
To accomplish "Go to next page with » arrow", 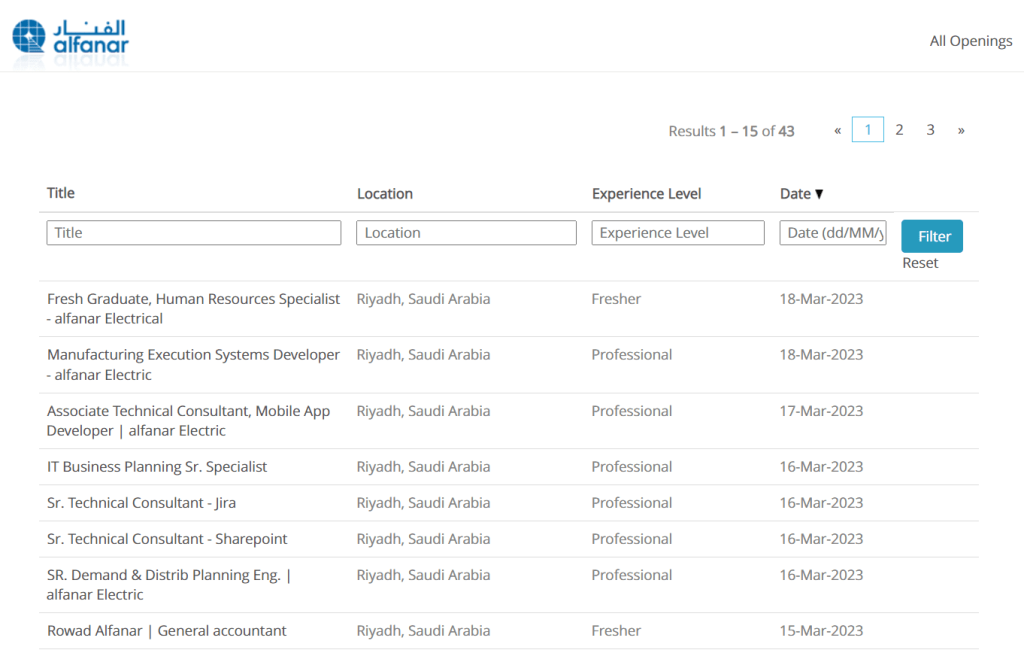I will point(961,130).
